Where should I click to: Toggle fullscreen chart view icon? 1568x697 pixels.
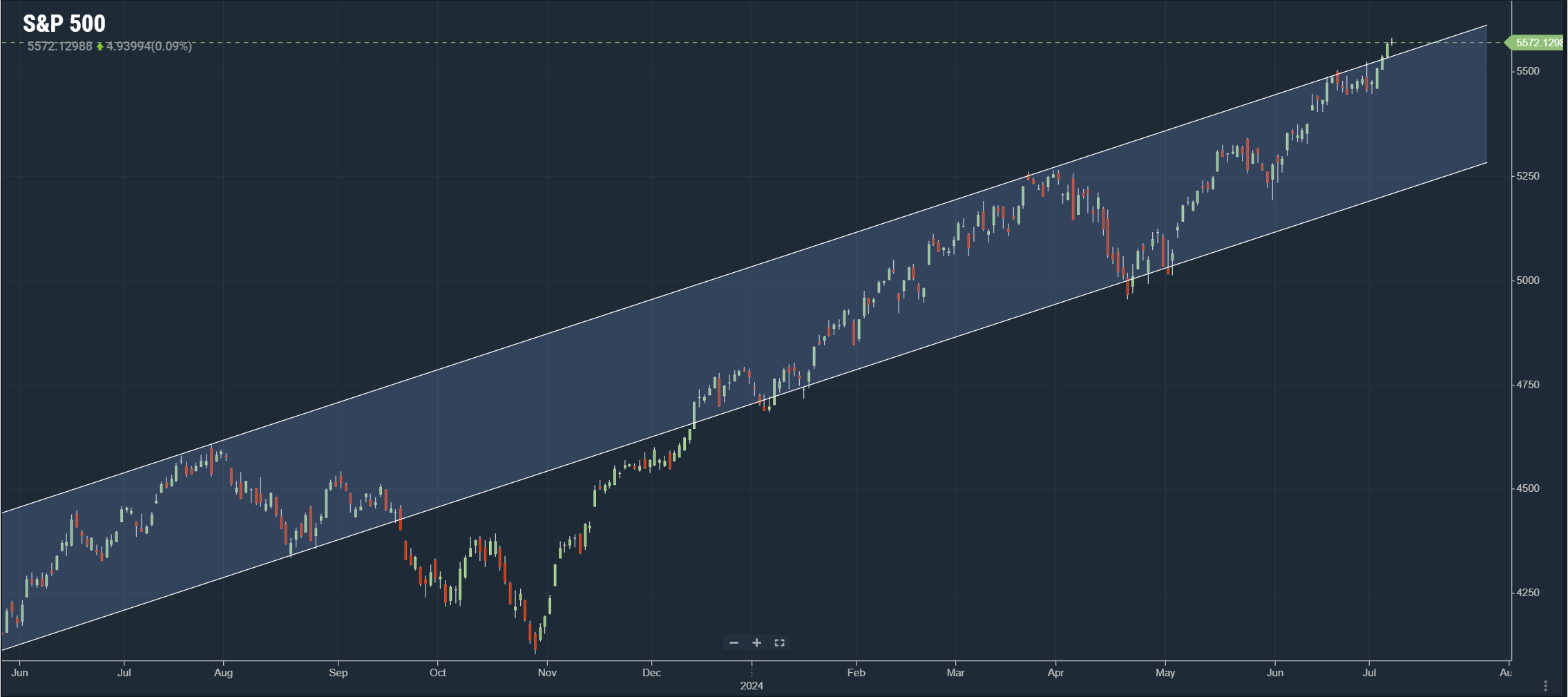(779, 643)
